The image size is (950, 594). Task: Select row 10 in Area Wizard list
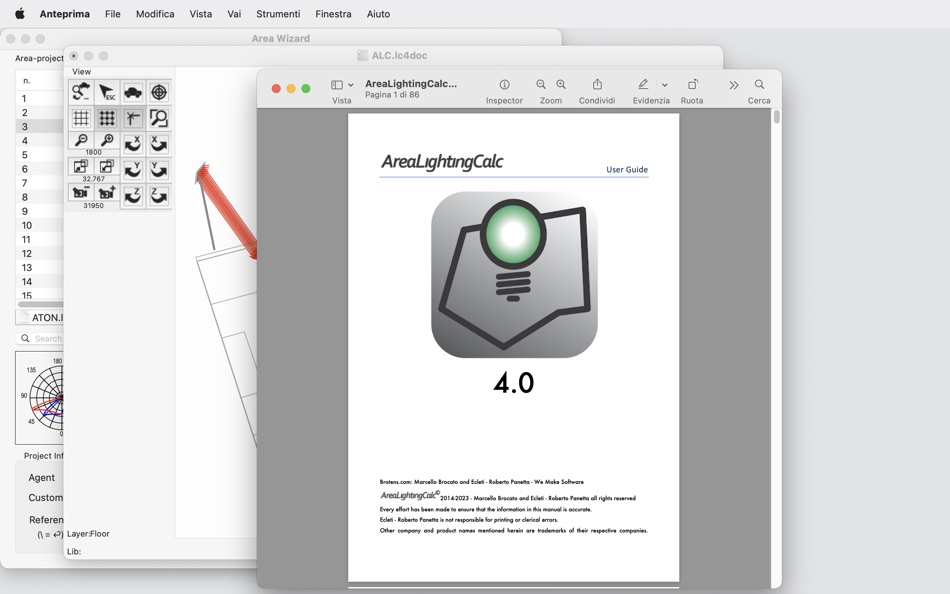(39, 225)
